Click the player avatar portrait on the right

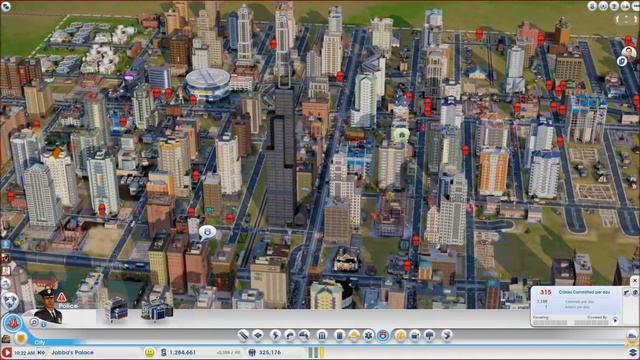[629, 53]
